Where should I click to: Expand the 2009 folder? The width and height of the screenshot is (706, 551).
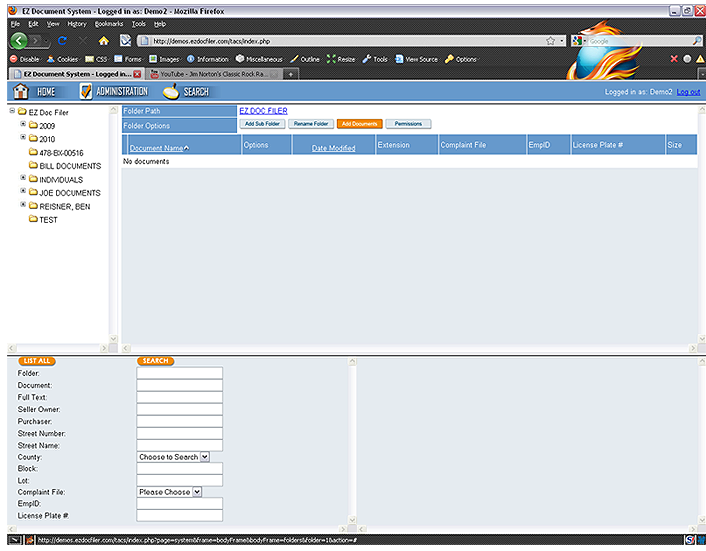[x=23, y=123]
